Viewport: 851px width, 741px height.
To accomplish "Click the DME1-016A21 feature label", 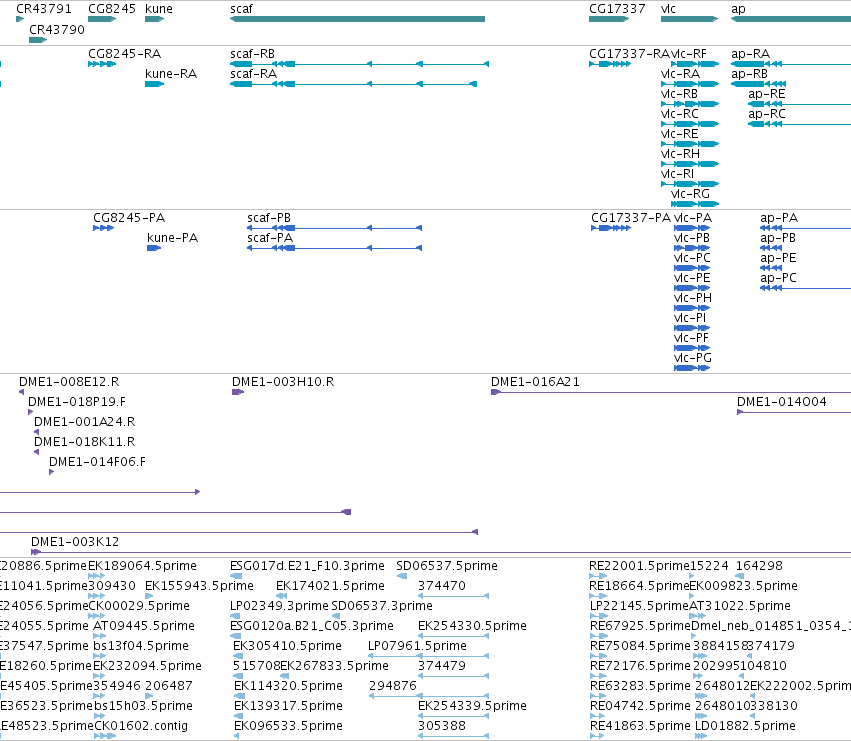I will (x=536, y=382).
